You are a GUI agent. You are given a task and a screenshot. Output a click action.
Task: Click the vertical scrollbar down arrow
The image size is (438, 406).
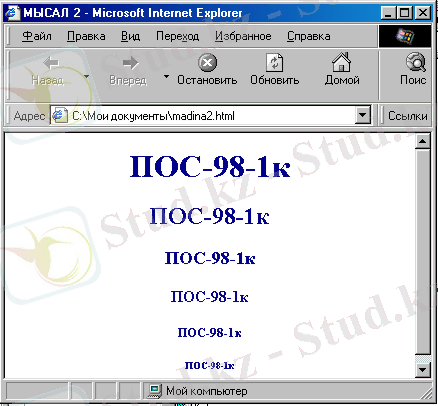pyautogui.click(x=423, y=369)
